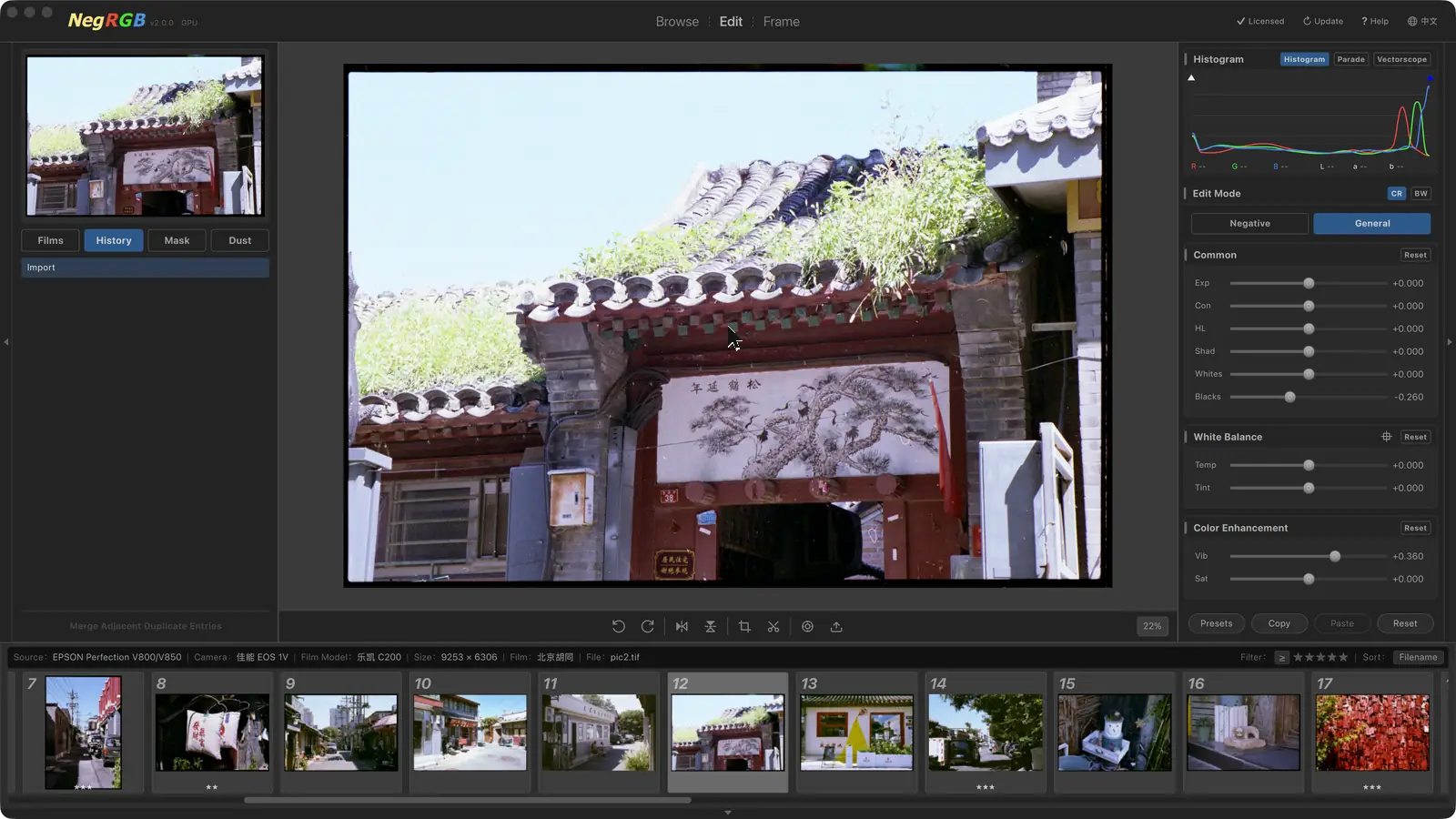Rotate image counter-clockwise
Viewport: 1456px width, 819px height.
[618, 626]
